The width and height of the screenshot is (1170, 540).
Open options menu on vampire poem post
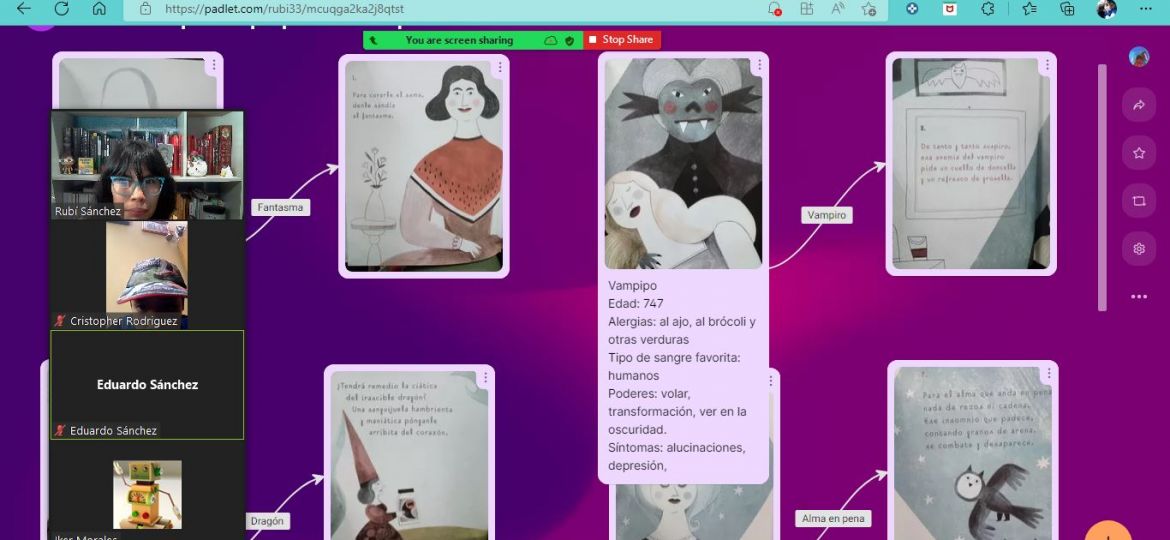click(1047, 66)
